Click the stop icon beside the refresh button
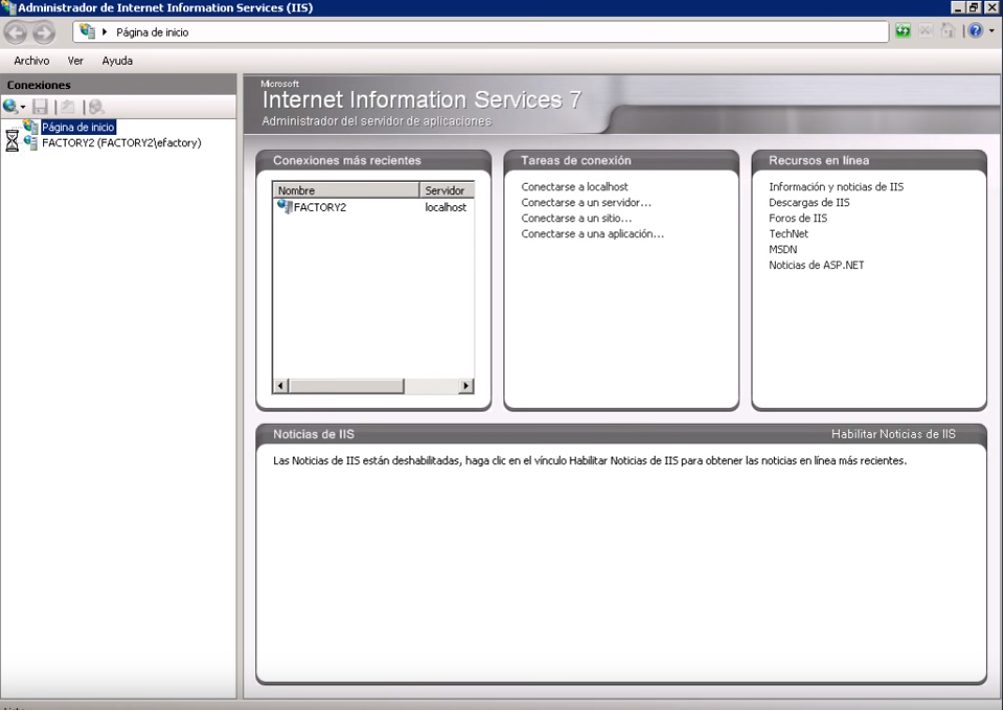 (x=925, y=31)
